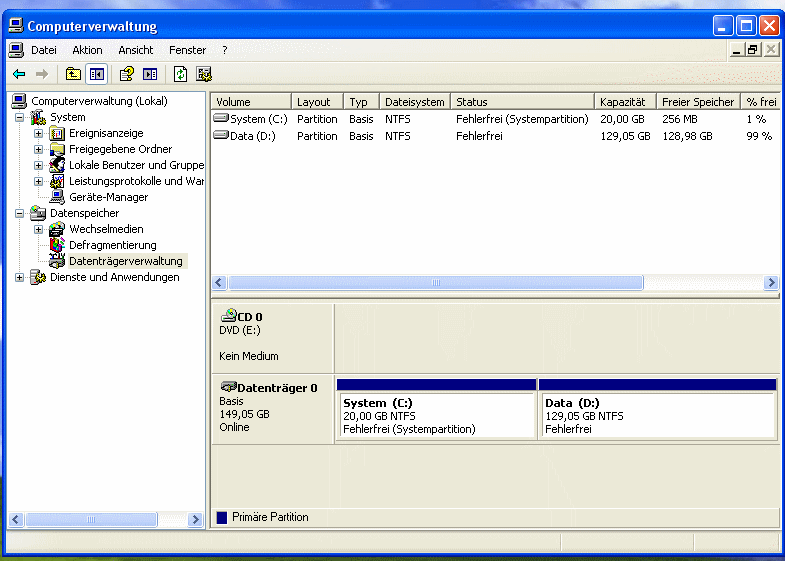Open the Help toolbar icon with question mark

pyautogui.click(x=126, y=74)
